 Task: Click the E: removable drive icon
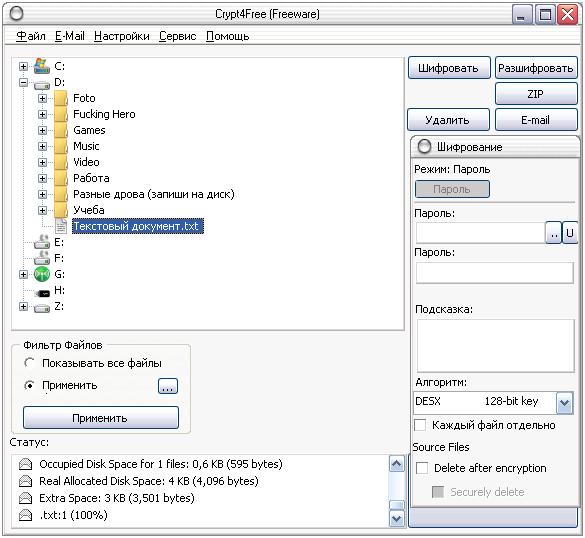pos(41,242)
